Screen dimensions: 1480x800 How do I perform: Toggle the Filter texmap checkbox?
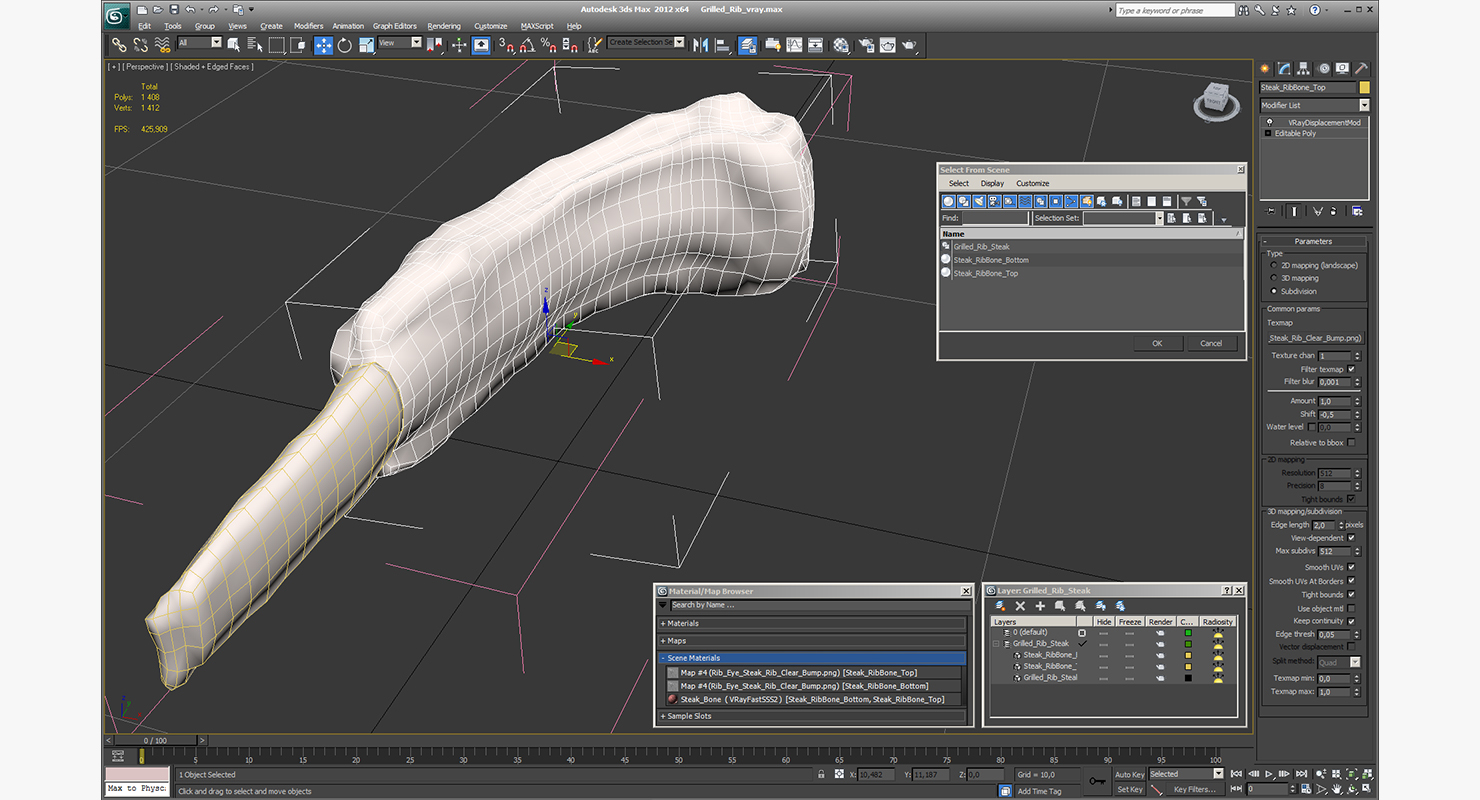1351,369
